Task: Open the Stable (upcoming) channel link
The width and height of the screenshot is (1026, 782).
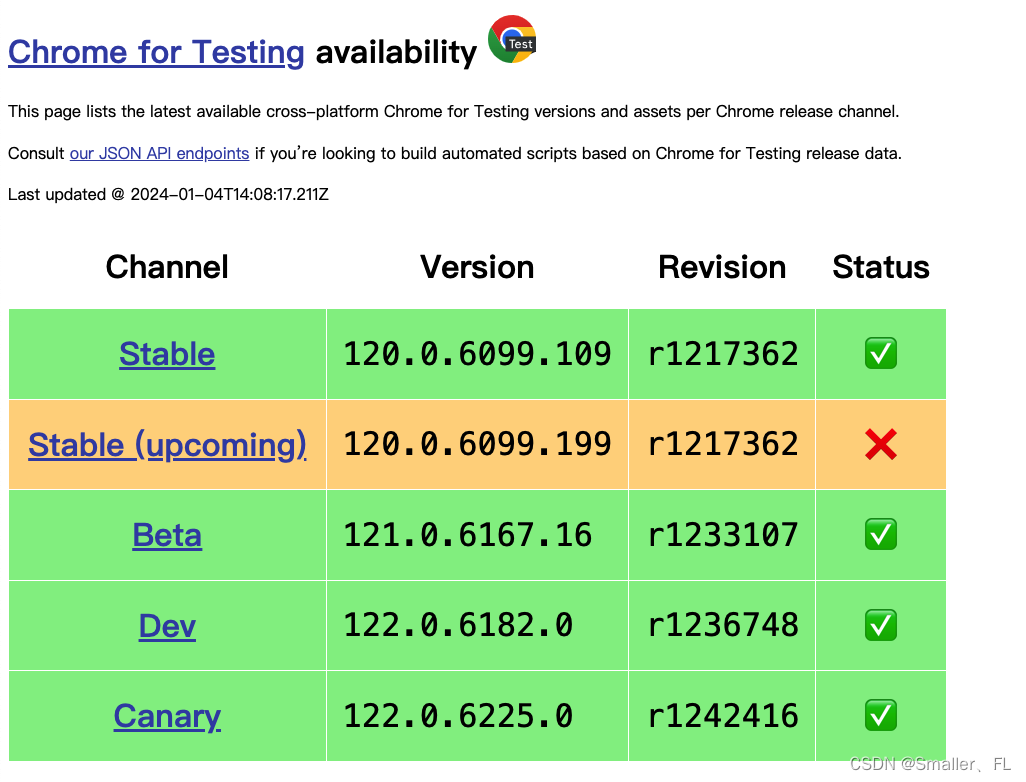Action: coord(167,445)
